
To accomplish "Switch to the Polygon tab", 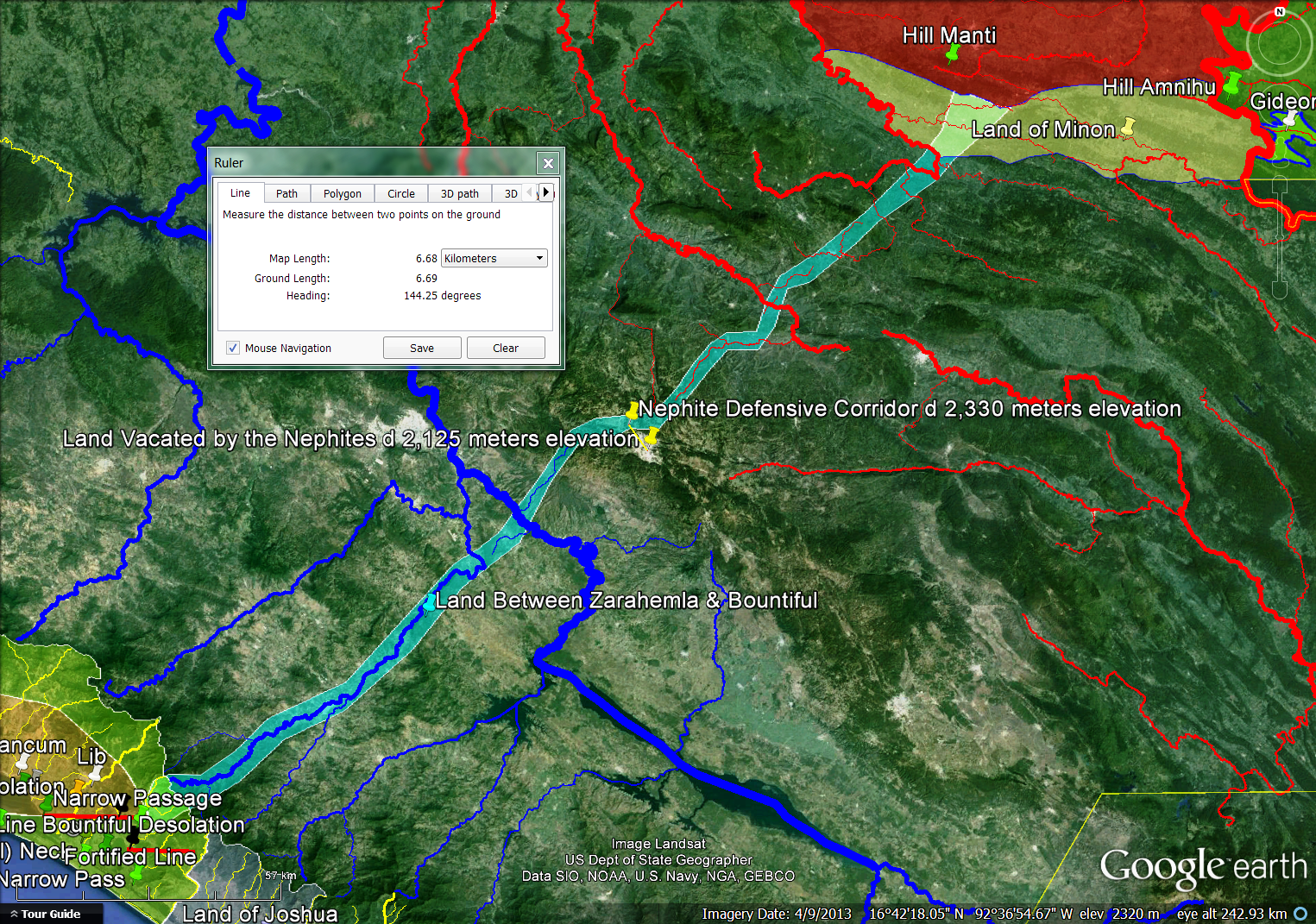I will tap(343, 194).
